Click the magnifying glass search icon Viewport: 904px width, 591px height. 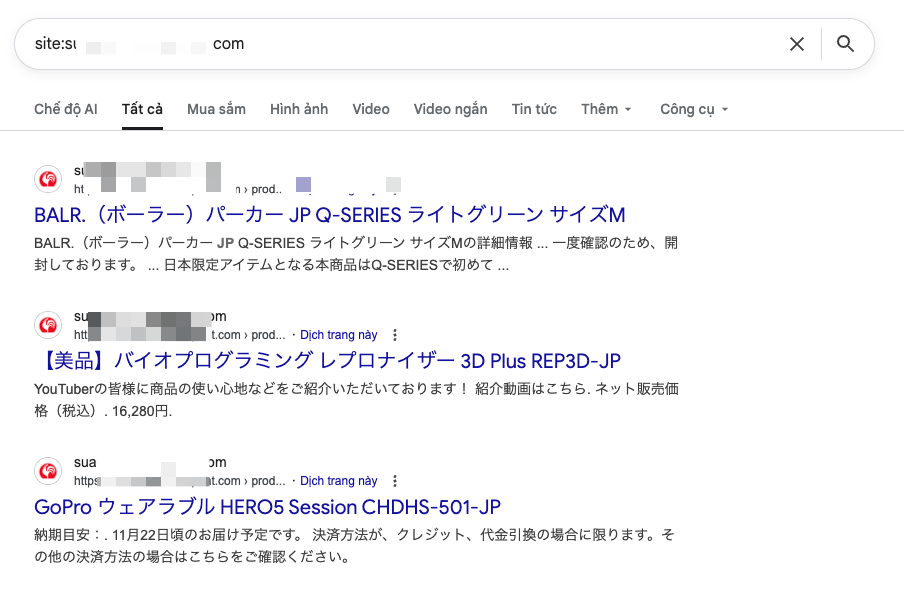[x=845, y=44]
